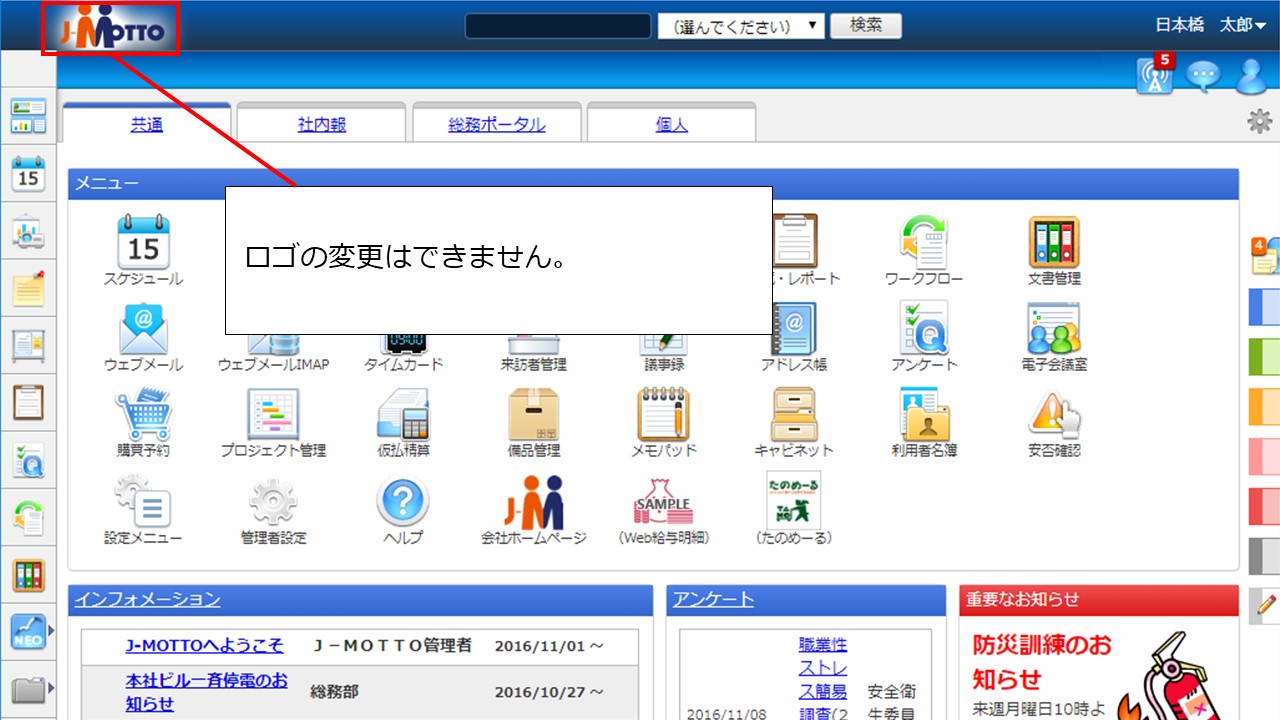Open the 利用者名簿 icon
This screenshot has height=720, width=1280.
click(x=923, y=414)
